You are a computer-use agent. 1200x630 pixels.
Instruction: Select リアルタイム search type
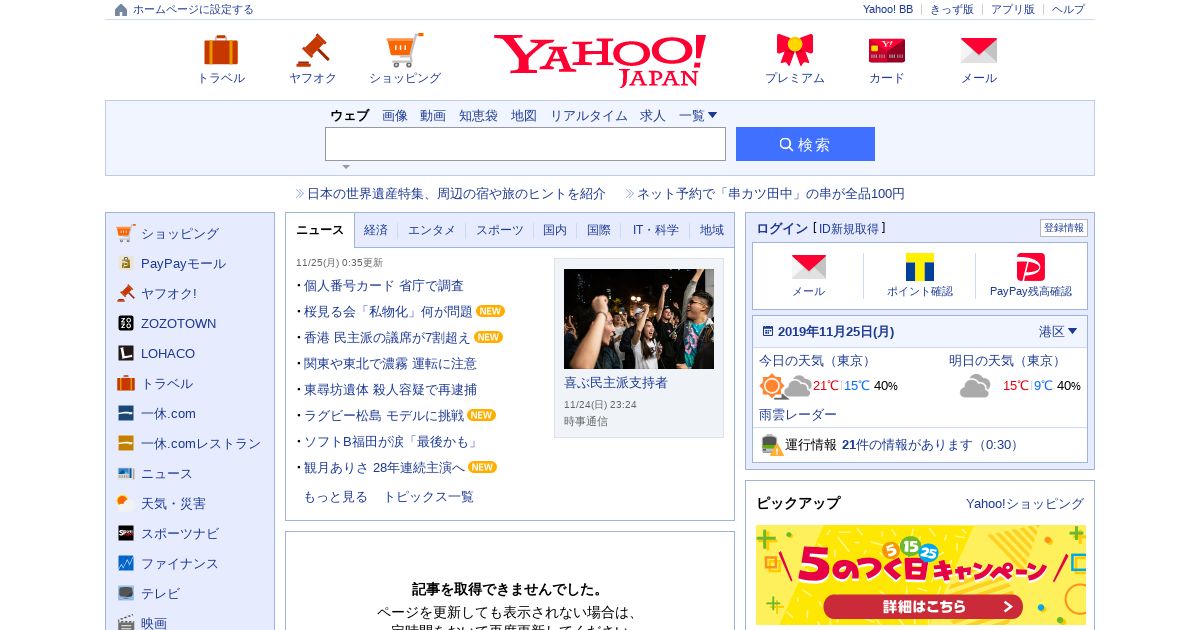[x=589, y=115]
